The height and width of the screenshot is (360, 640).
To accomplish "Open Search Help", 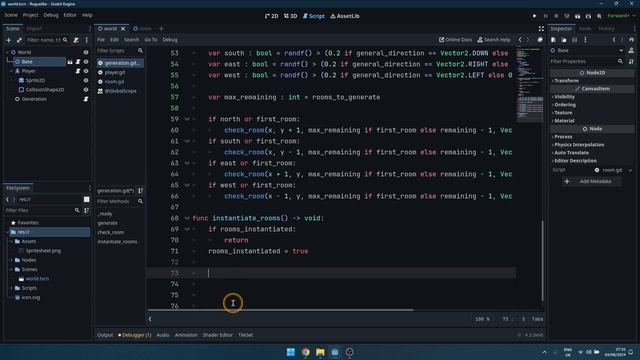I will 494,40.
